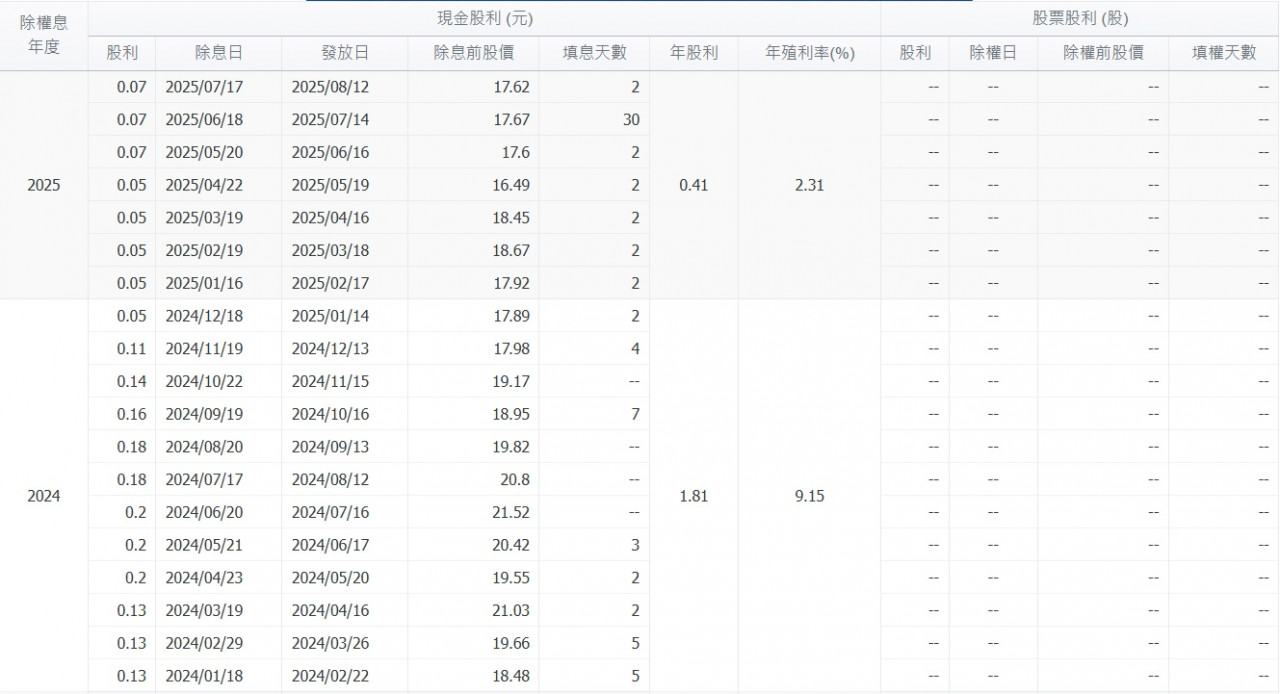
Task: Click the 除息日 column header
Action: tap(219, 53)
